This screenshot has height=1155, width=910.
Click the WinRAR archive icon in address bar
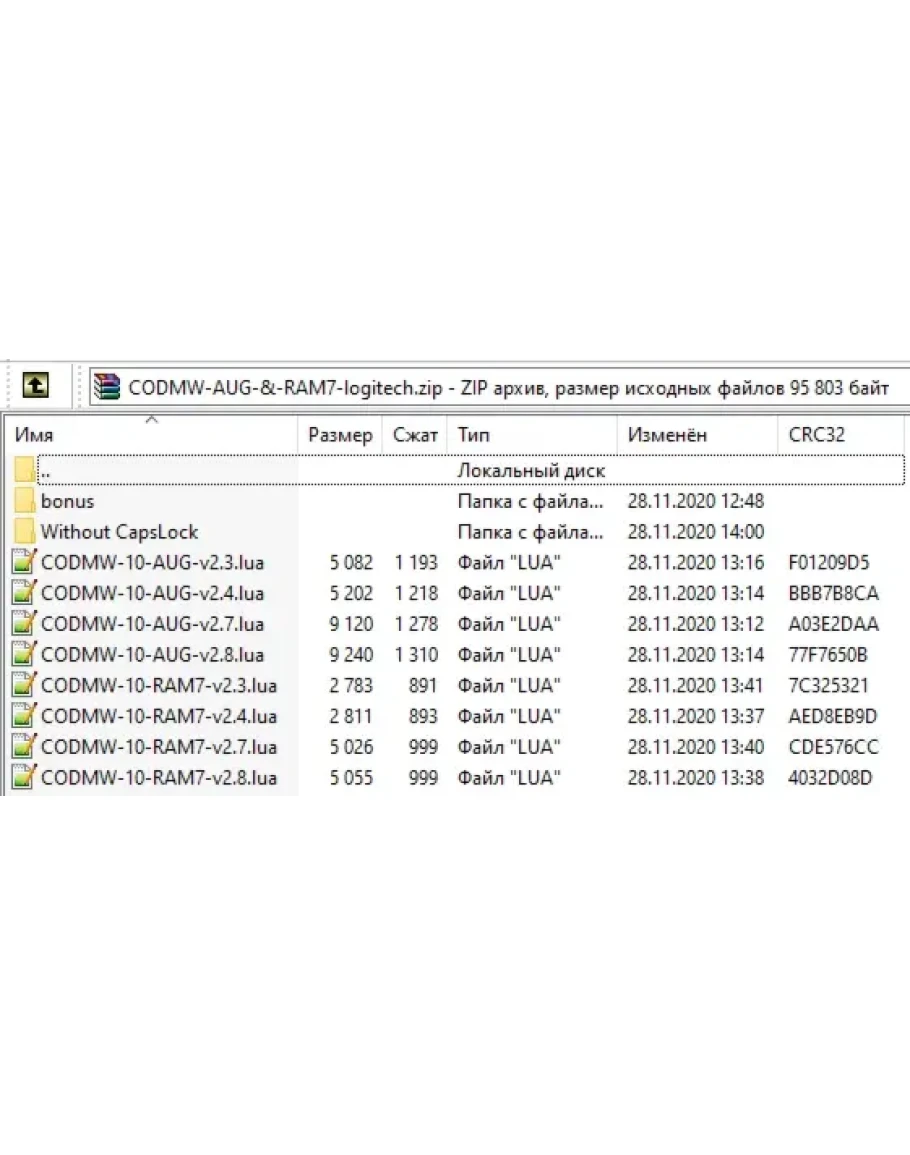[107, 387]
